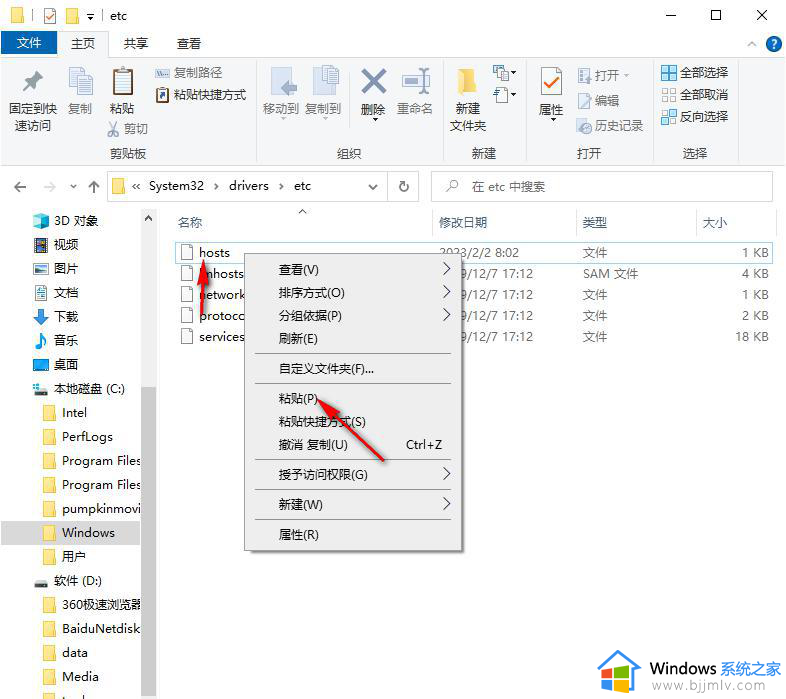
Task: Open the address bar history dropdown
Action: click(x=373, y=187)
